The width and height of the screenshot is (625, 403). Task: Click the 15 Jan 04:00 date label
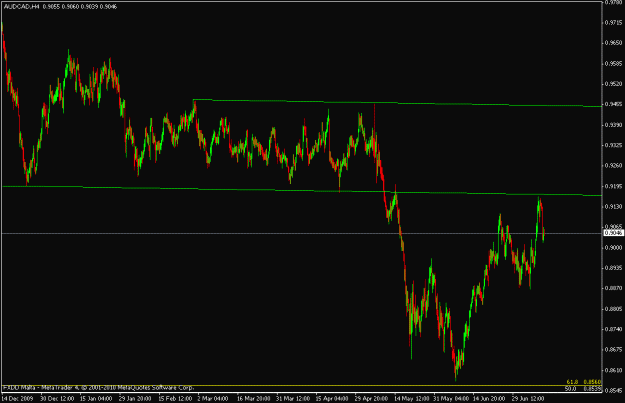click(x=96, y=398)
